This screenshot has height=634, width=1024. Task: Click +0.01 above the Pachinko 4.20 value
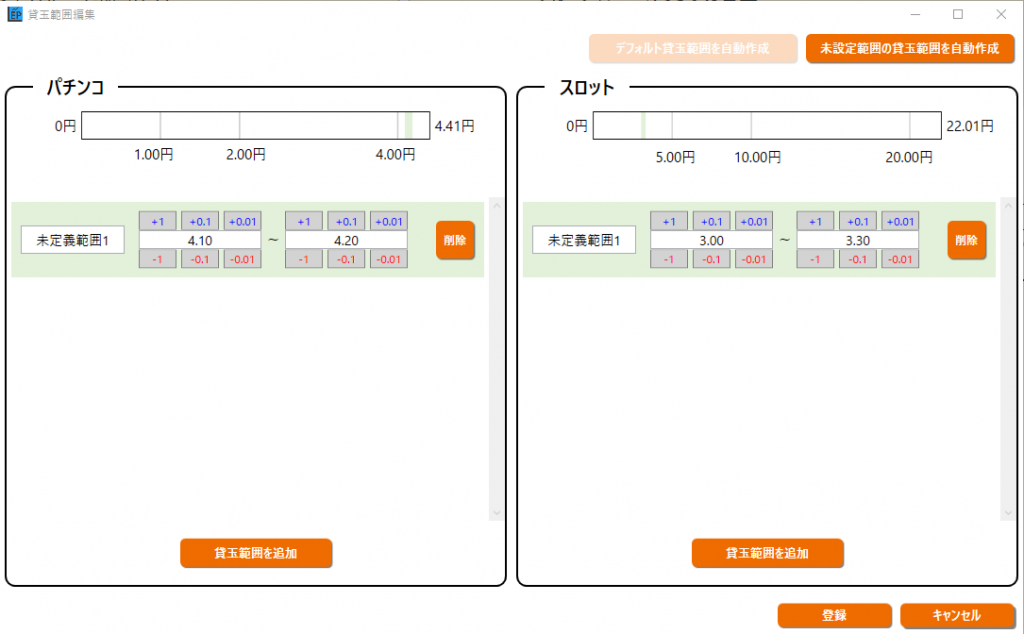(x=389, y=221)
